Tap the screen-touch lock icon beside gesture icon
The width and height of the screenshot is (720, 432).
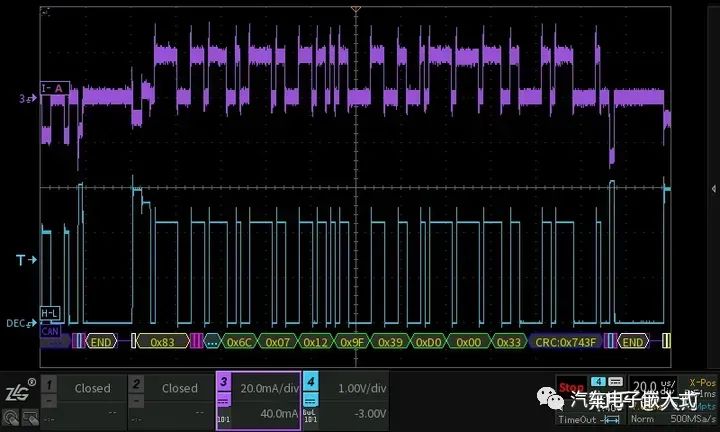point(30,417)
